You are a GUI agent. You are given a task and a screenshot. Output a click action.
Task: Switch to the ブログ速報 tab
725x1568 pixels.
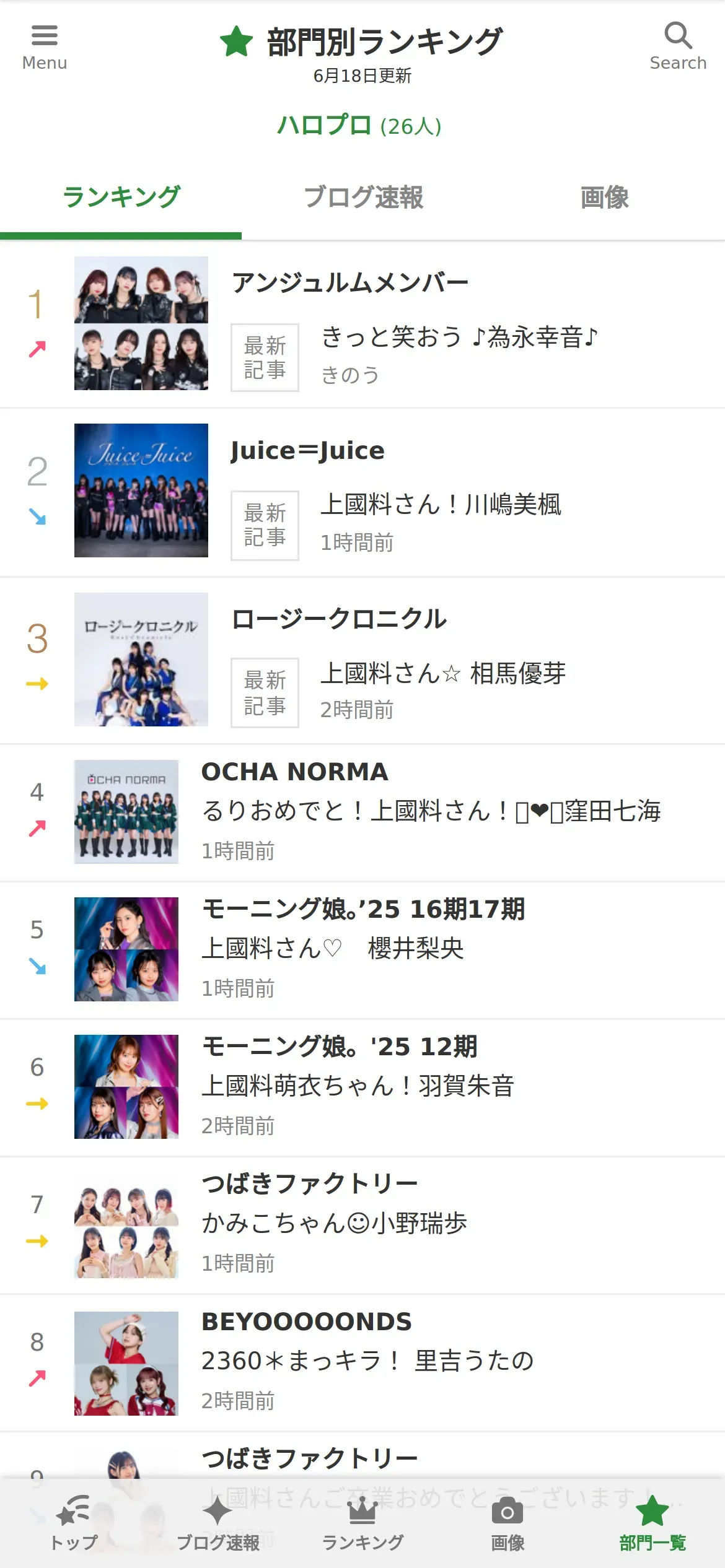click(363, 198)
